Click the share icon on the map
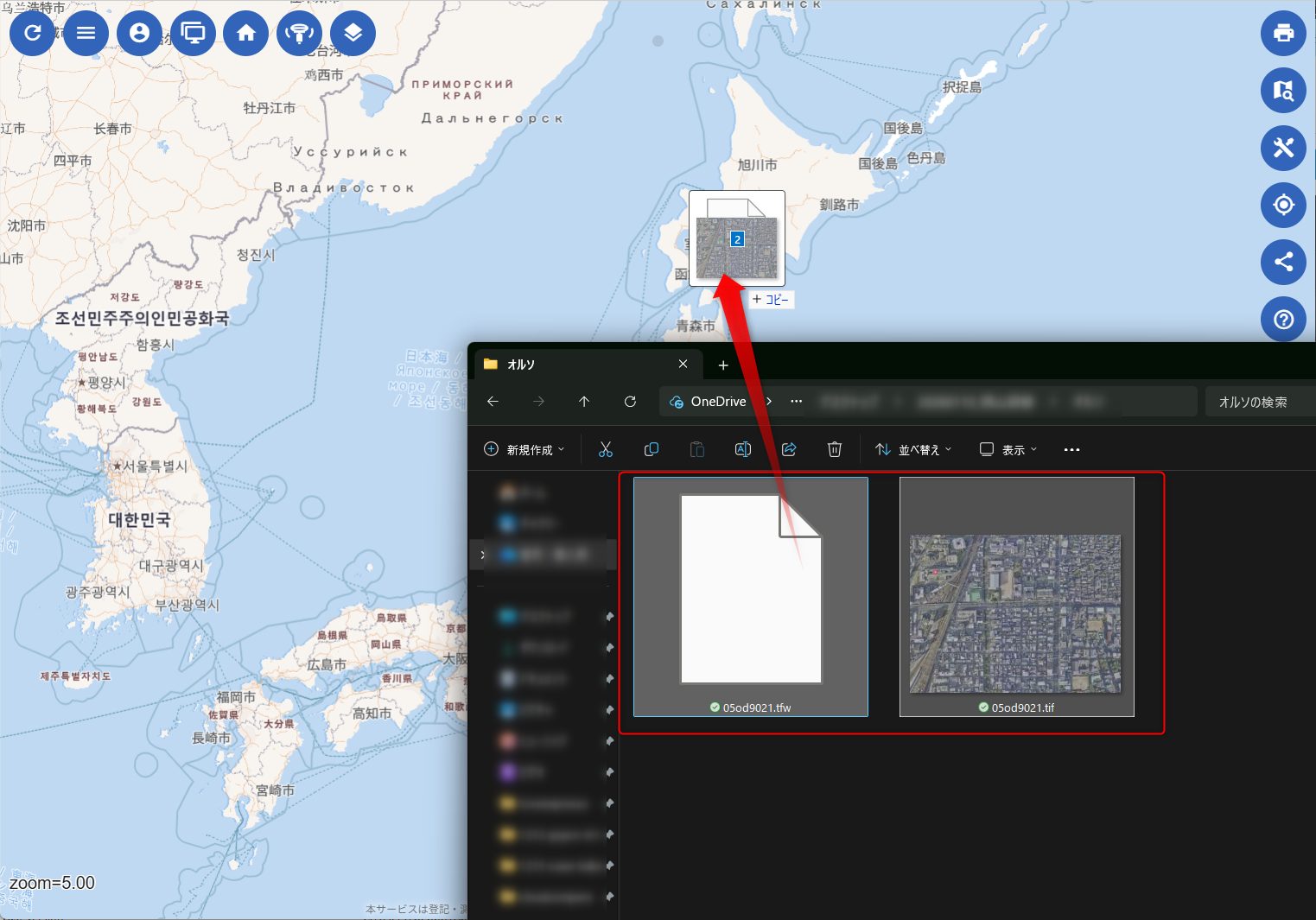The height and width of the screenshot is (920, 1316). pyautogui.click(x=1283, y=262)
